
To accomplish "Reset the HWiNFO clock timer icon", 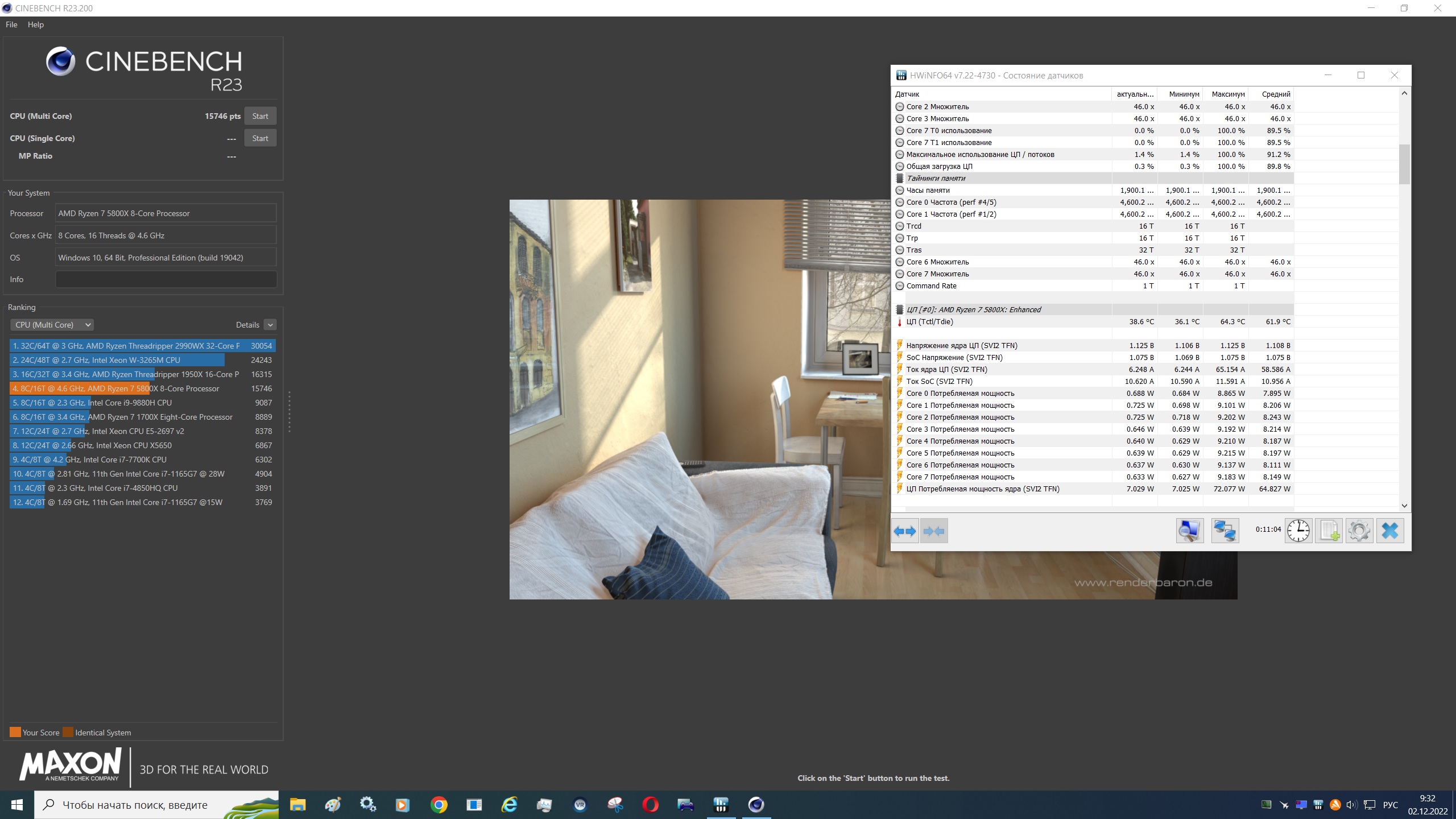I will click(1298, 531).
